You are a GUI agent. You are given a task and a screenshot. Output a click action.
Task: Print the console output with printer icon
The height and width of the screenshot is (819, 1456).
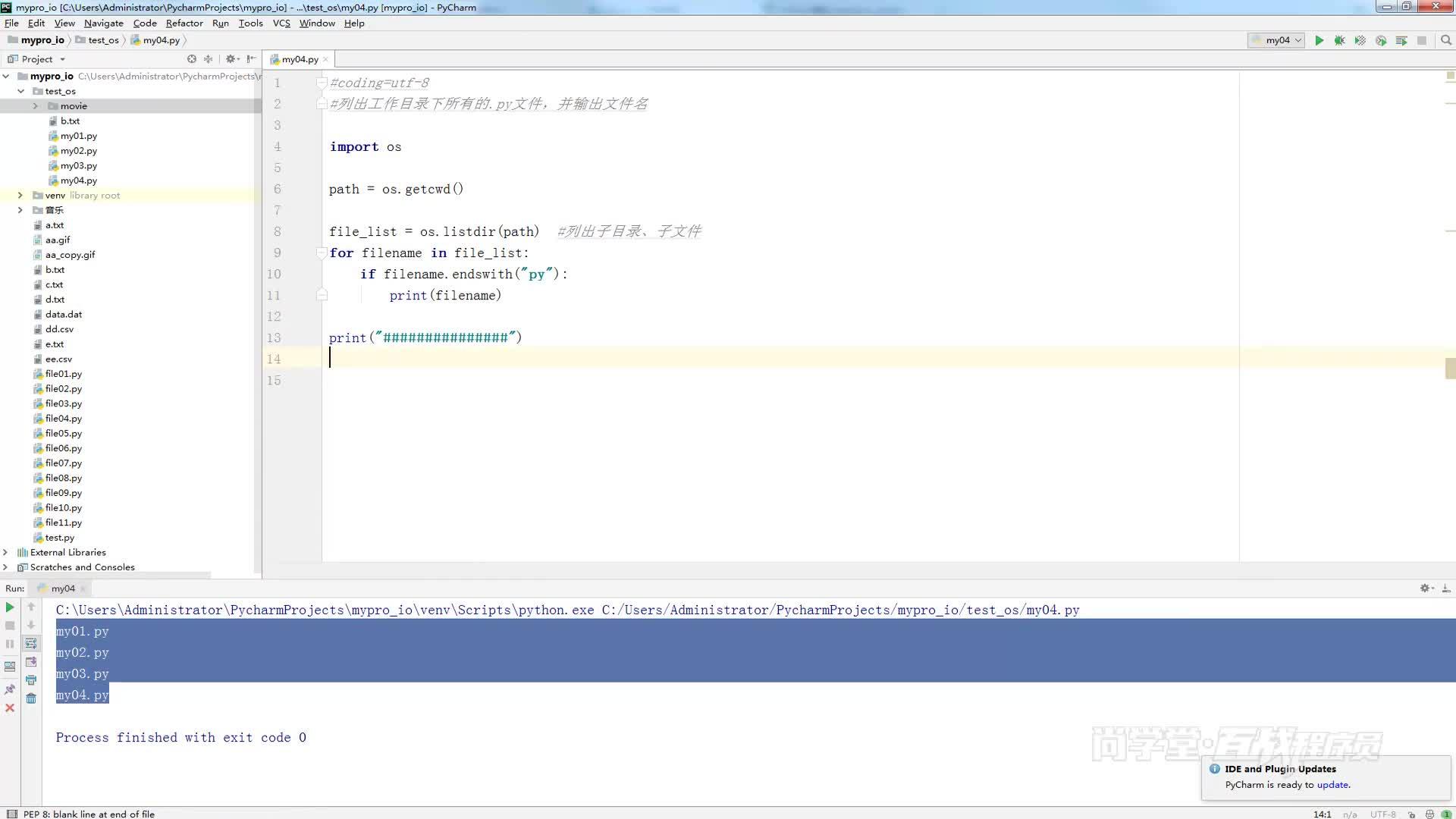(x=31, y=680)
